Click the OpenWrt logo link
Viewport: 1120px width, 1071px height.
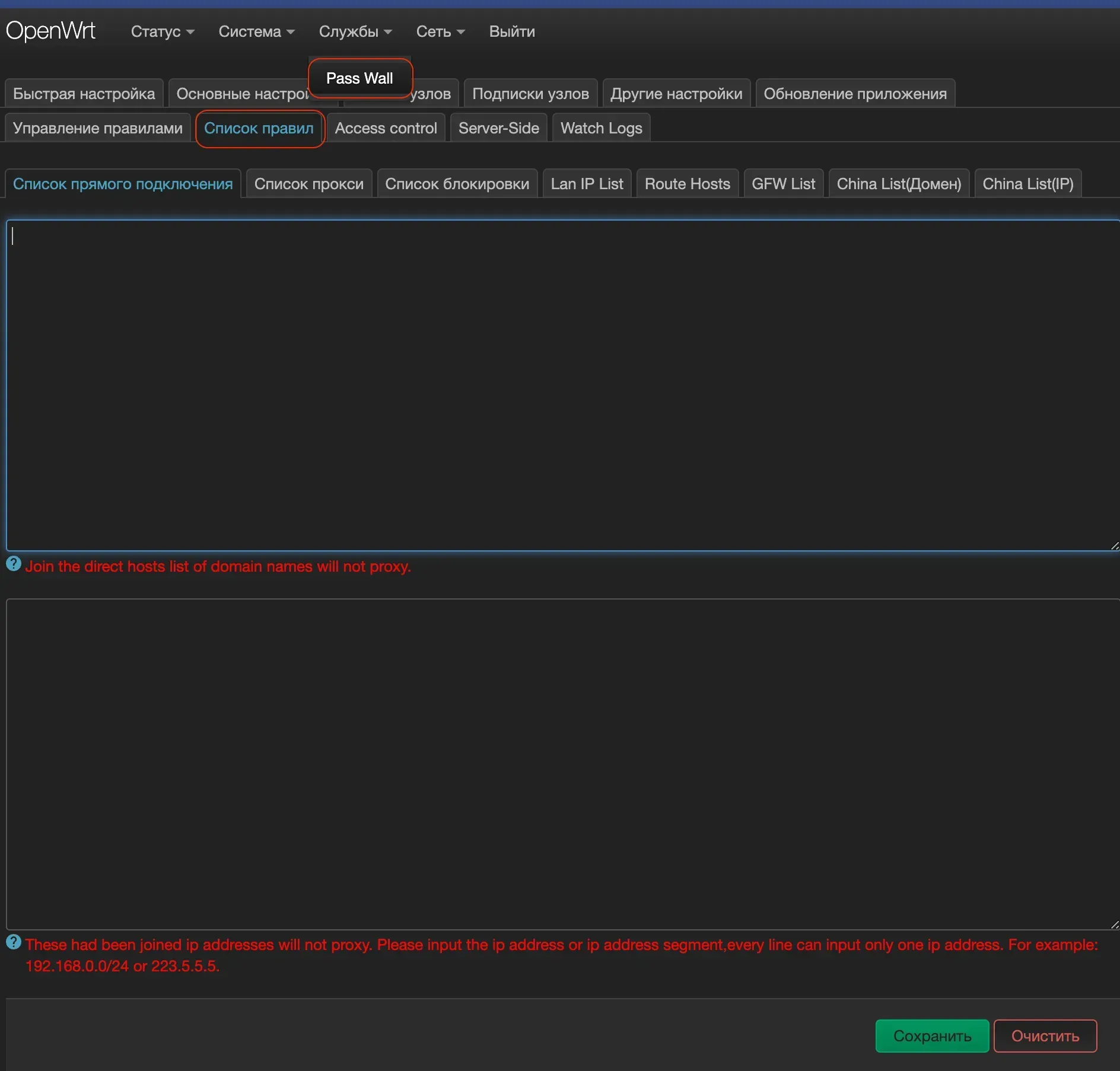[50, 31]
